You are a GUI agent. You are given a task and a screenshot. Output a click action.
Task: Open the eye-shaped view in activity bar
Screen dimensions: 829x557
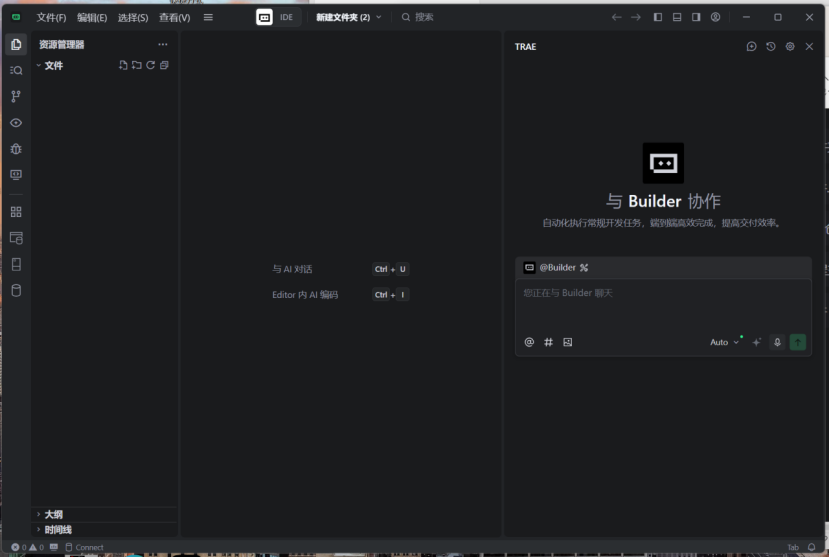pyautogui.click(x=16, y=123)
